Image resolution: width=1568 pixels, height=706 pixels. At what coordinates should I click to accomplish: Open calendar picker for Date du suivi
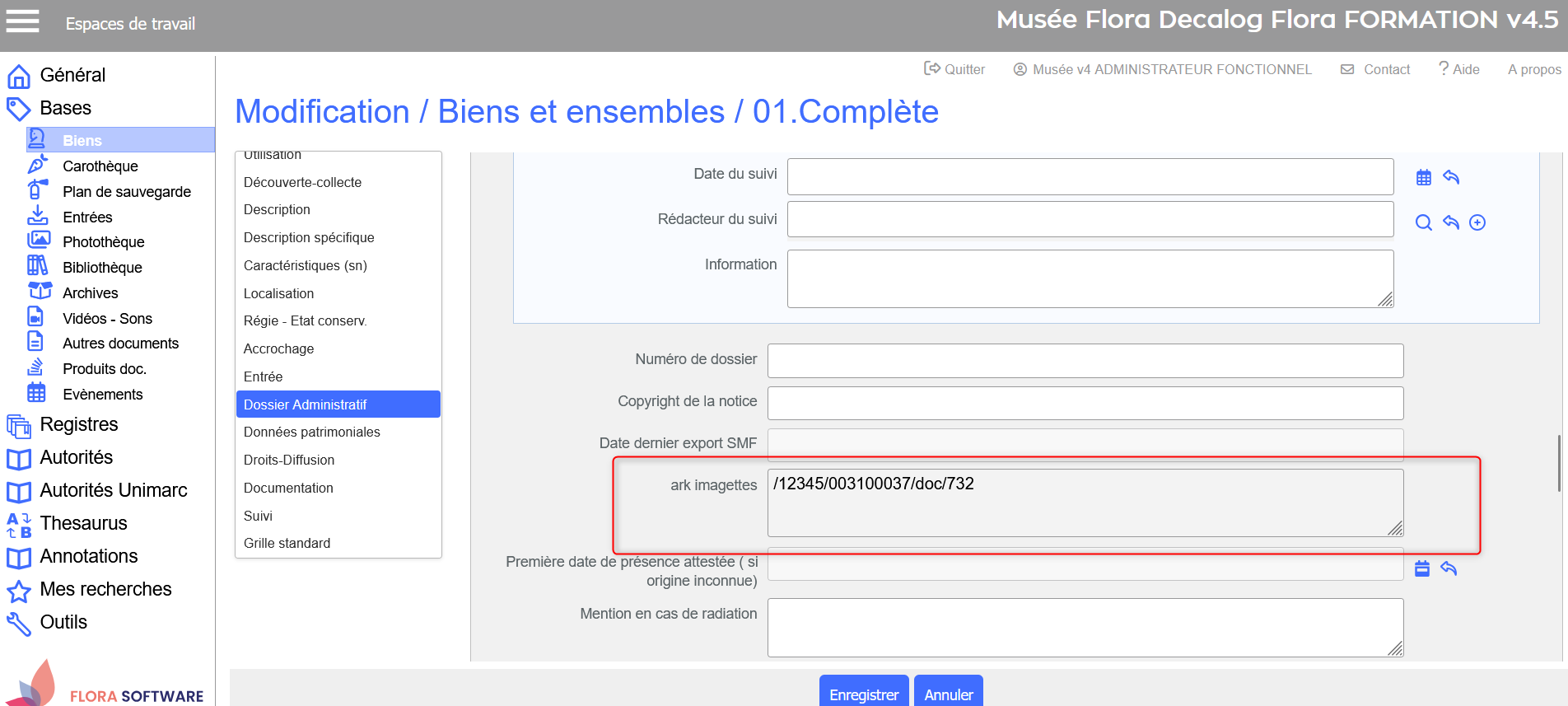(x=1424, y=177)
